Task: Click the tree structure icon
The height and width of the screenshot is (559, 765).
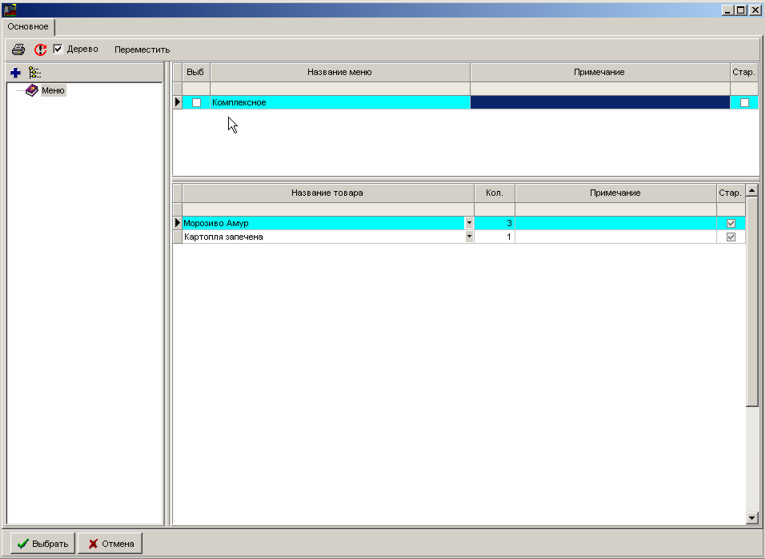Action: 35,73
